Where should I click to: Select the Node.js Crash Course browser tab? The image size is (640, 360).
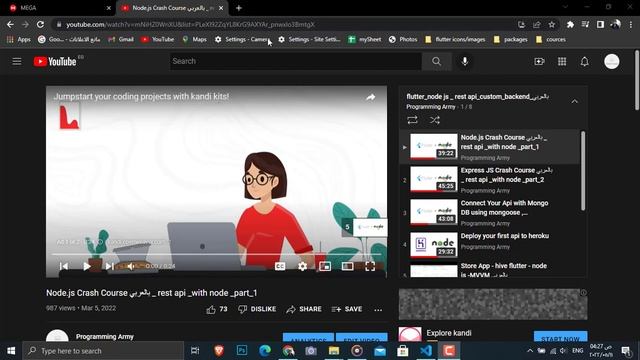pyautogui.click(x=172, y=8)
